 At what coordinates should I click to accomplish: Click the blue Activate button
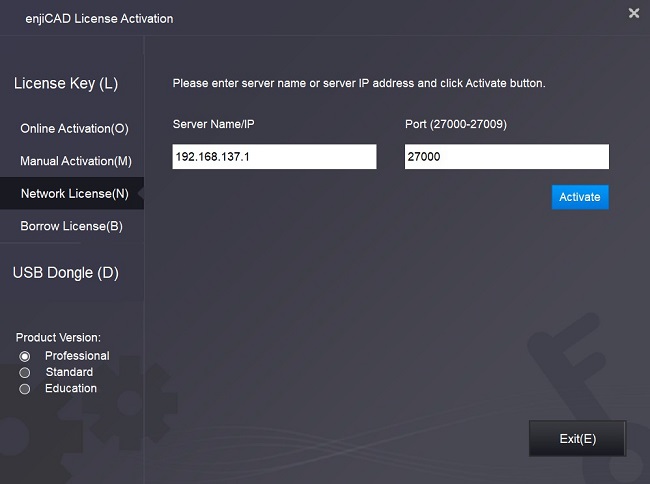point(580,197)
